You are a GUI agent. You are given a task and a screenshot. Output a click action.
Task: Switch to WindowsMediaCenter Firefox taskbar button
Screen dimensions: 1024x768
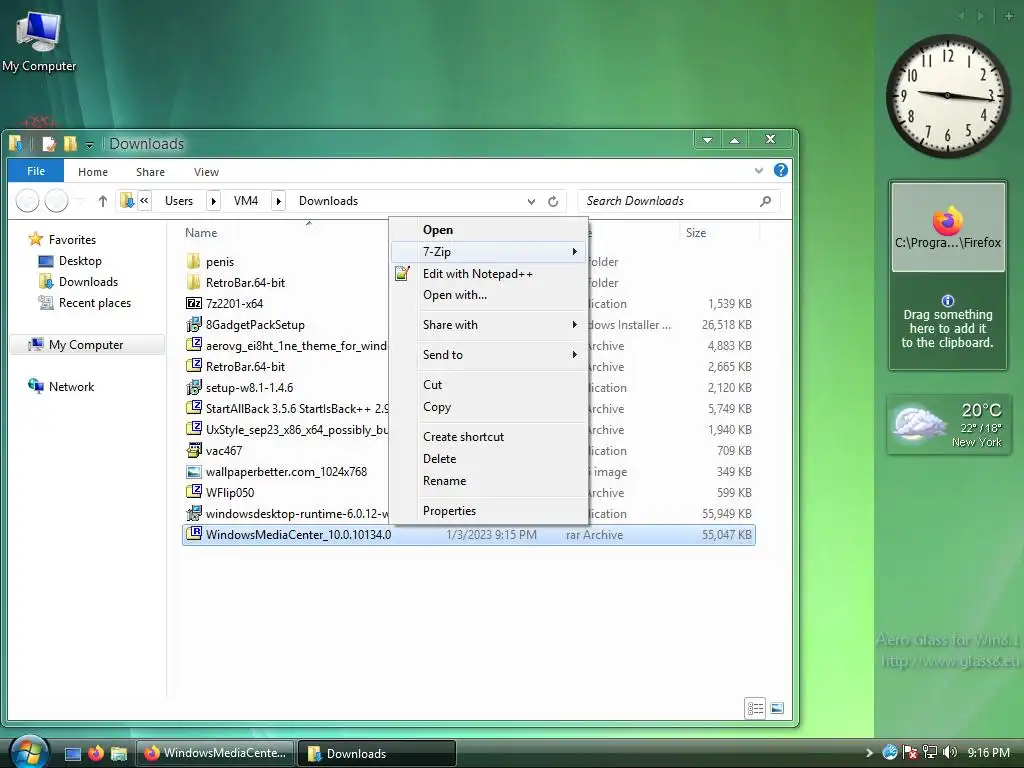[216, 753]
